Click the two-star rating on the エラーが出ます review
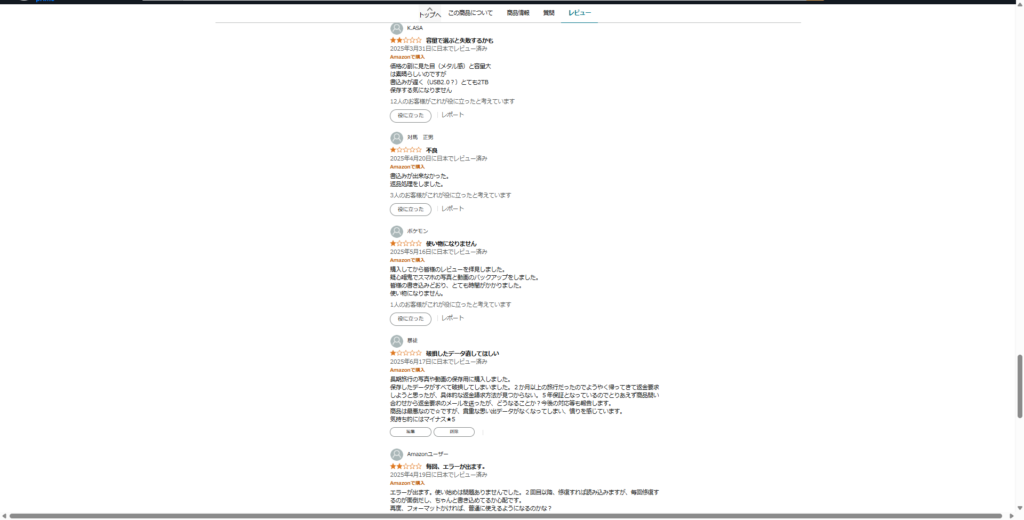This screenshot has height=520, width=1024. point(406,466)
